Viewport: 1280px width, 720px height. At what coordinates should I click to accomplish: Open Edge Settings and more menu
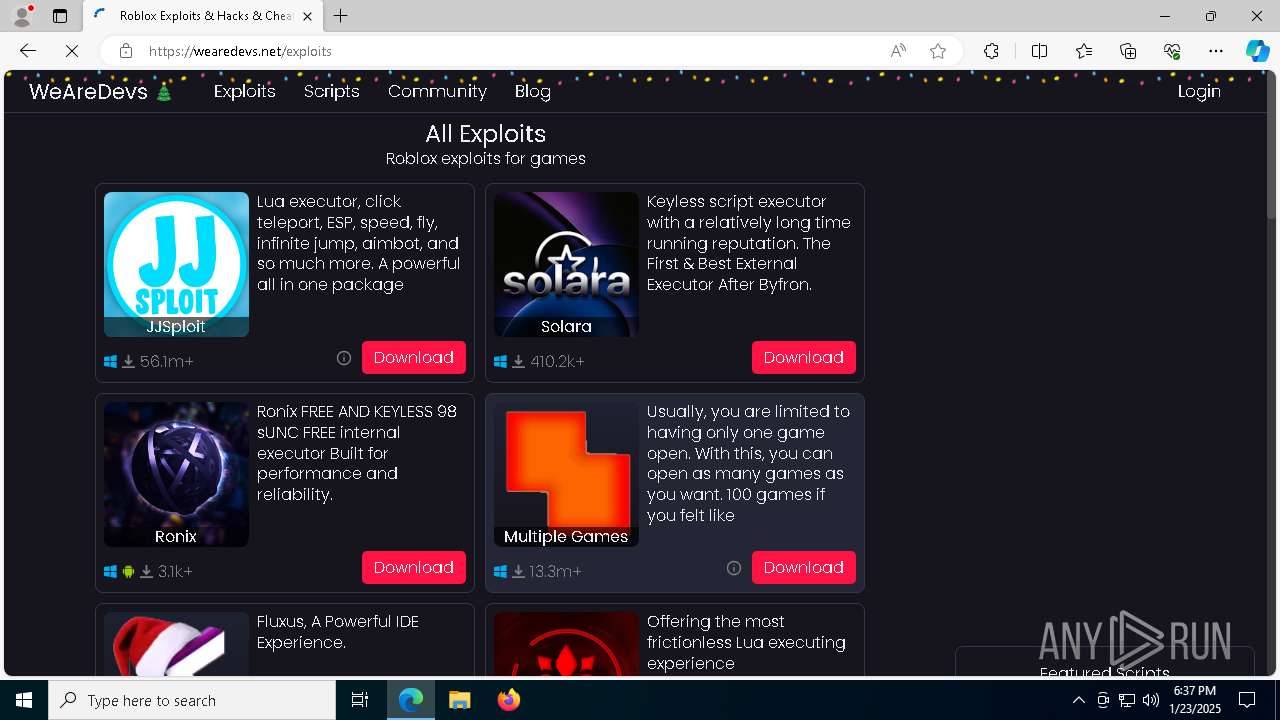(1216, 51)
